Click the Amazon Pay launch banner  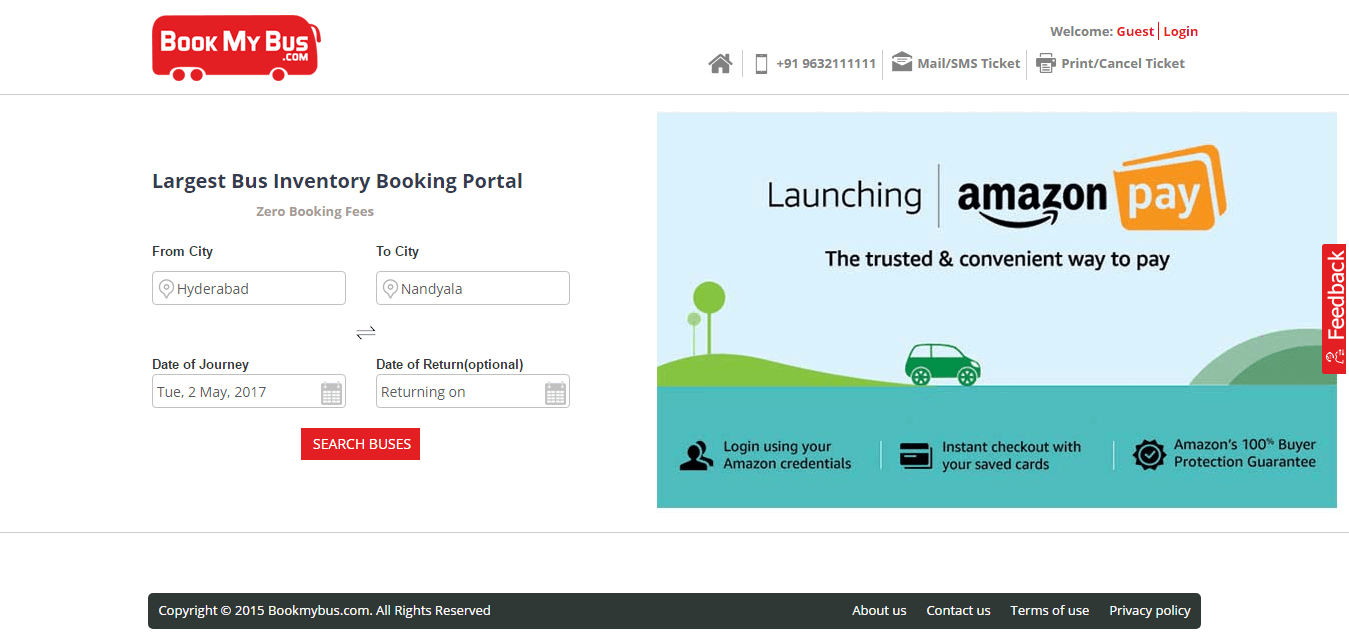[997, 310]
